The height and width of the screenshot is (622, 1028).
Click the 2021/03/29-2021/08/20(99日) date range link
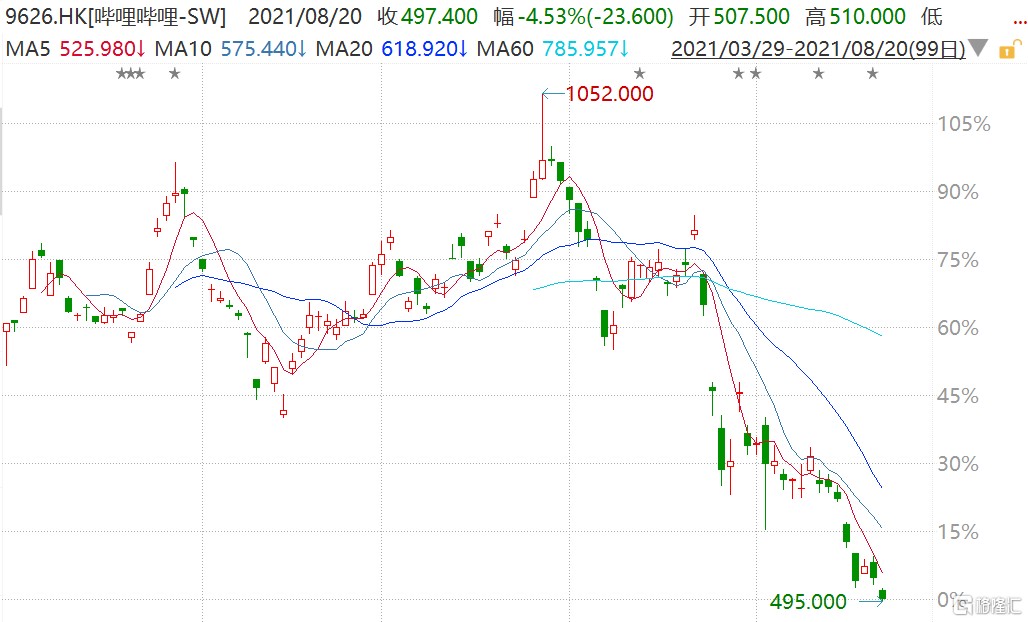point(818,49)
